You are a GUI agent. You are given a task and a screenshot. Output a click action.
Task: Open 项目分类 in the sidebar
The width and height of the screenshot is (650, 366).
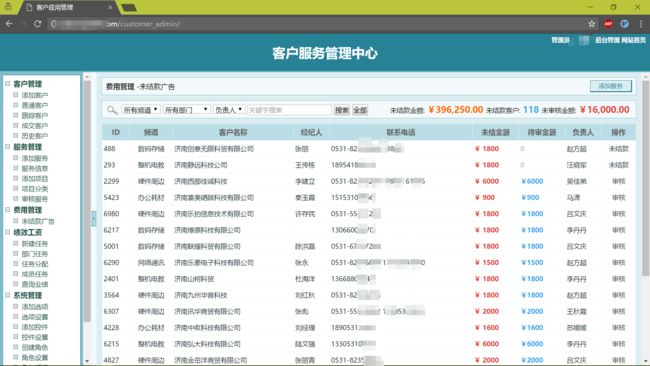35,189
